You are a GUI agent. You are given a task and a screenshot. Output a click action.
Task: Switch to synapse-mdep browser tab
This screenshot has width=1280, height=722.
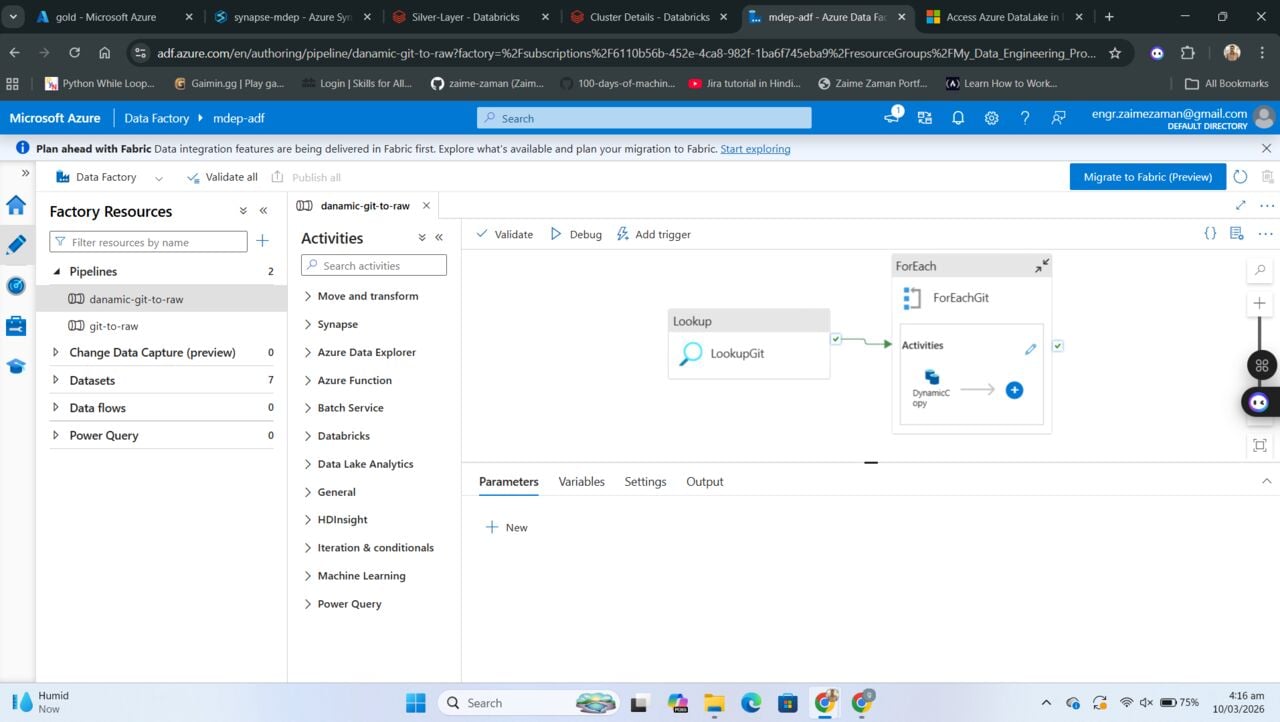(292, 17)
